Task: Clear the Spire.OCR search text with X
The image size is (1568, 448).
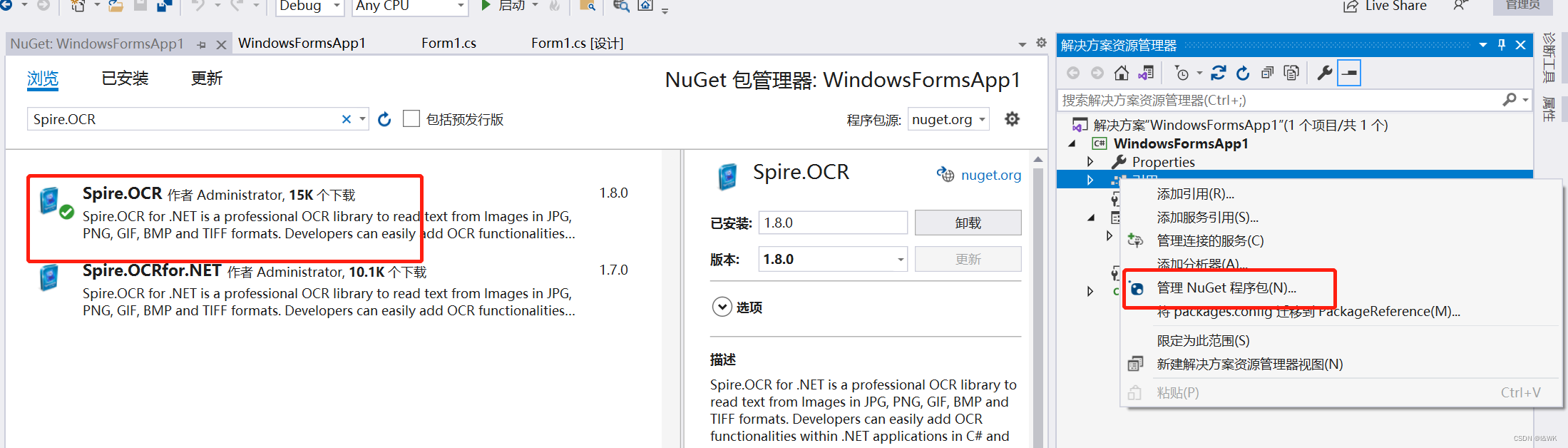Action: pyautogui.click(x=347, y=119)
